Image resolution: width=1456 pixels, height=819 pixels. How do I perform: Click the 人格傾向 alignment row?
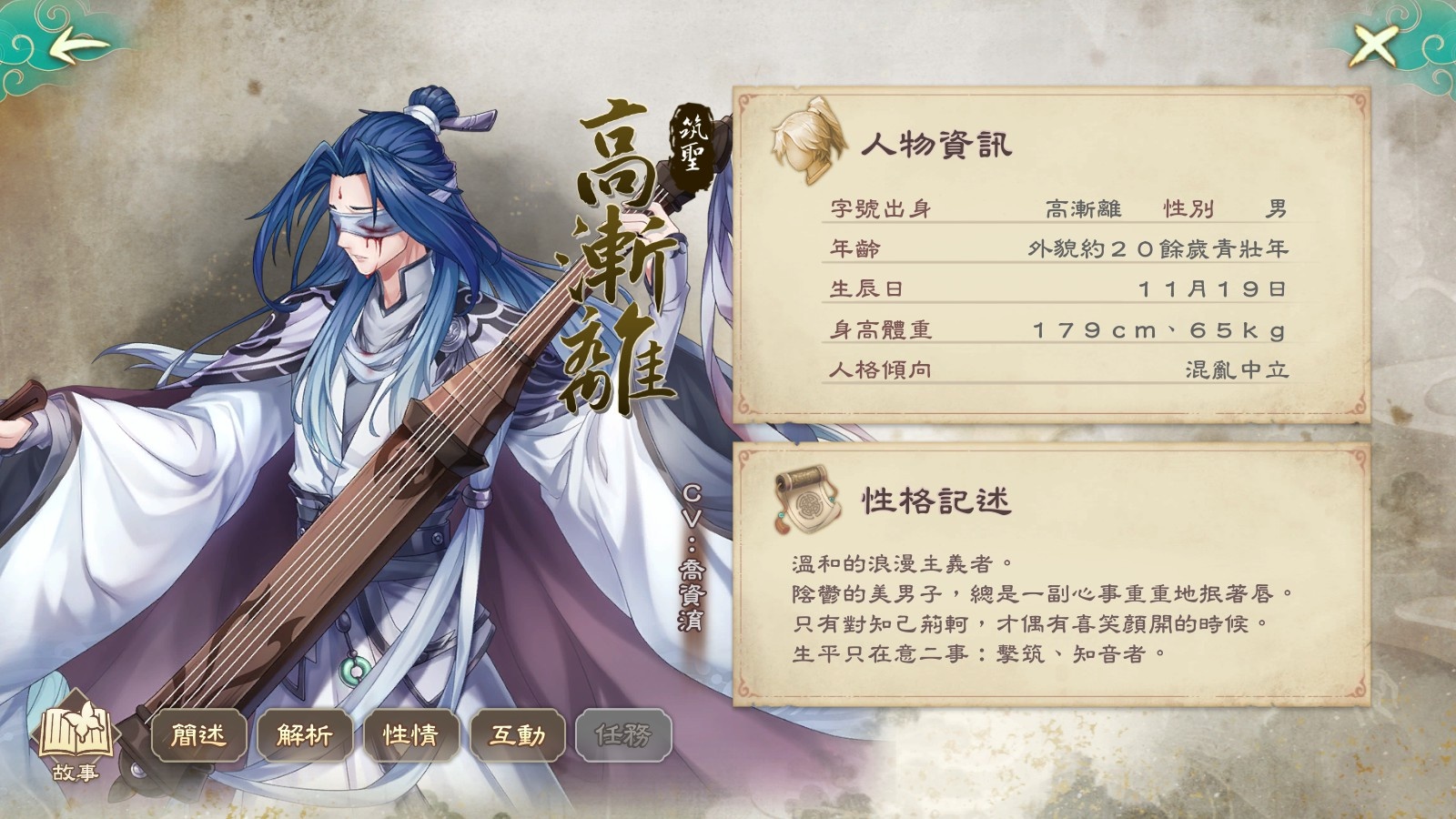[1058, 369]
